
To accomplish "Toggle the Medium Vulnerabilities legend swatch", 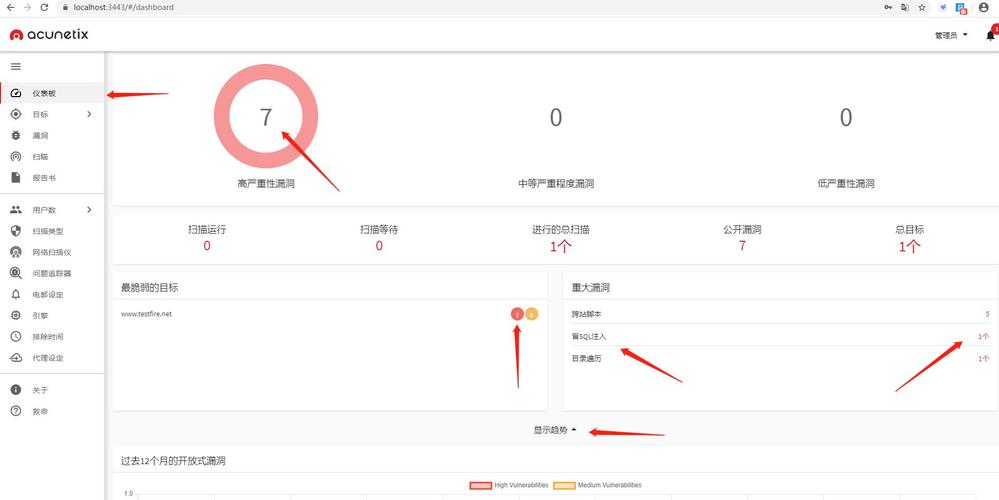I will click(564, 485).
